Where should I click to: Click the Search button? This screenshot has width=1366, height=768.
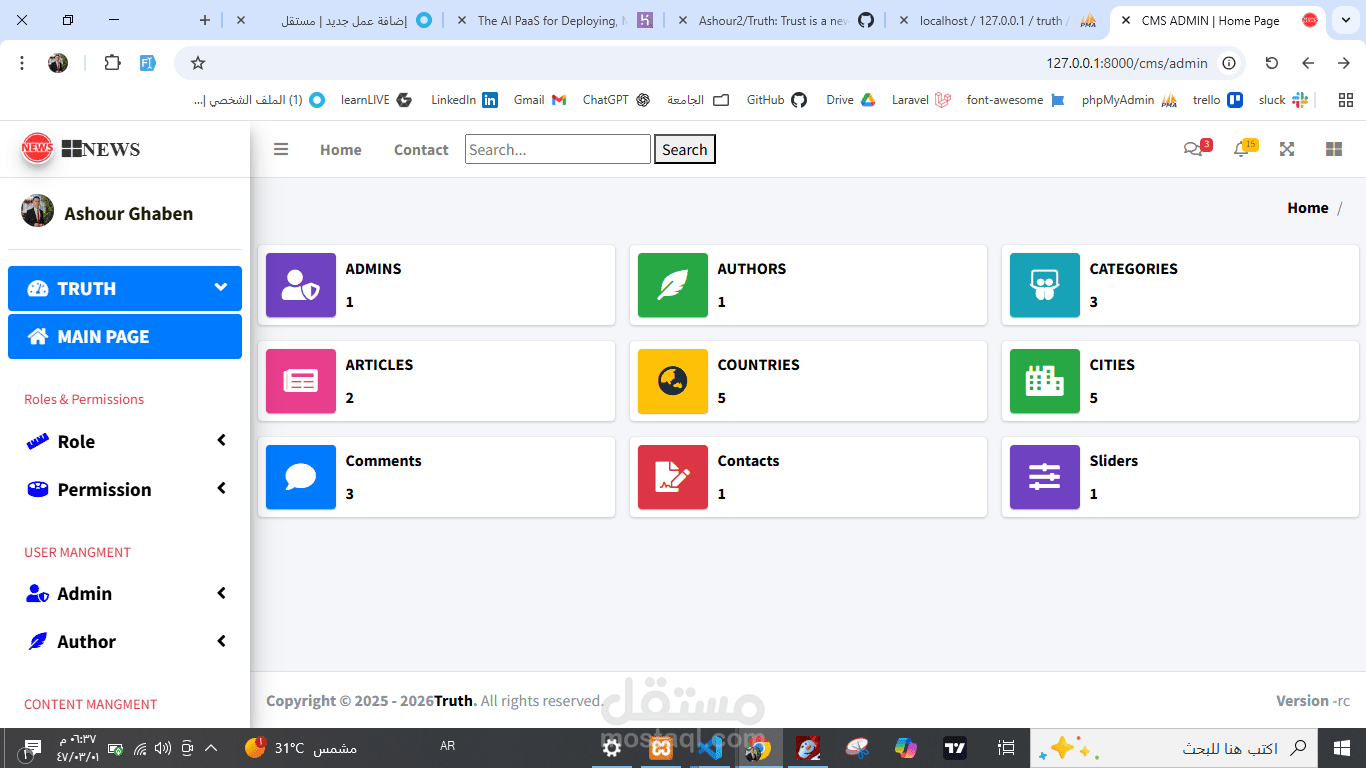click(x=685, y=149)
